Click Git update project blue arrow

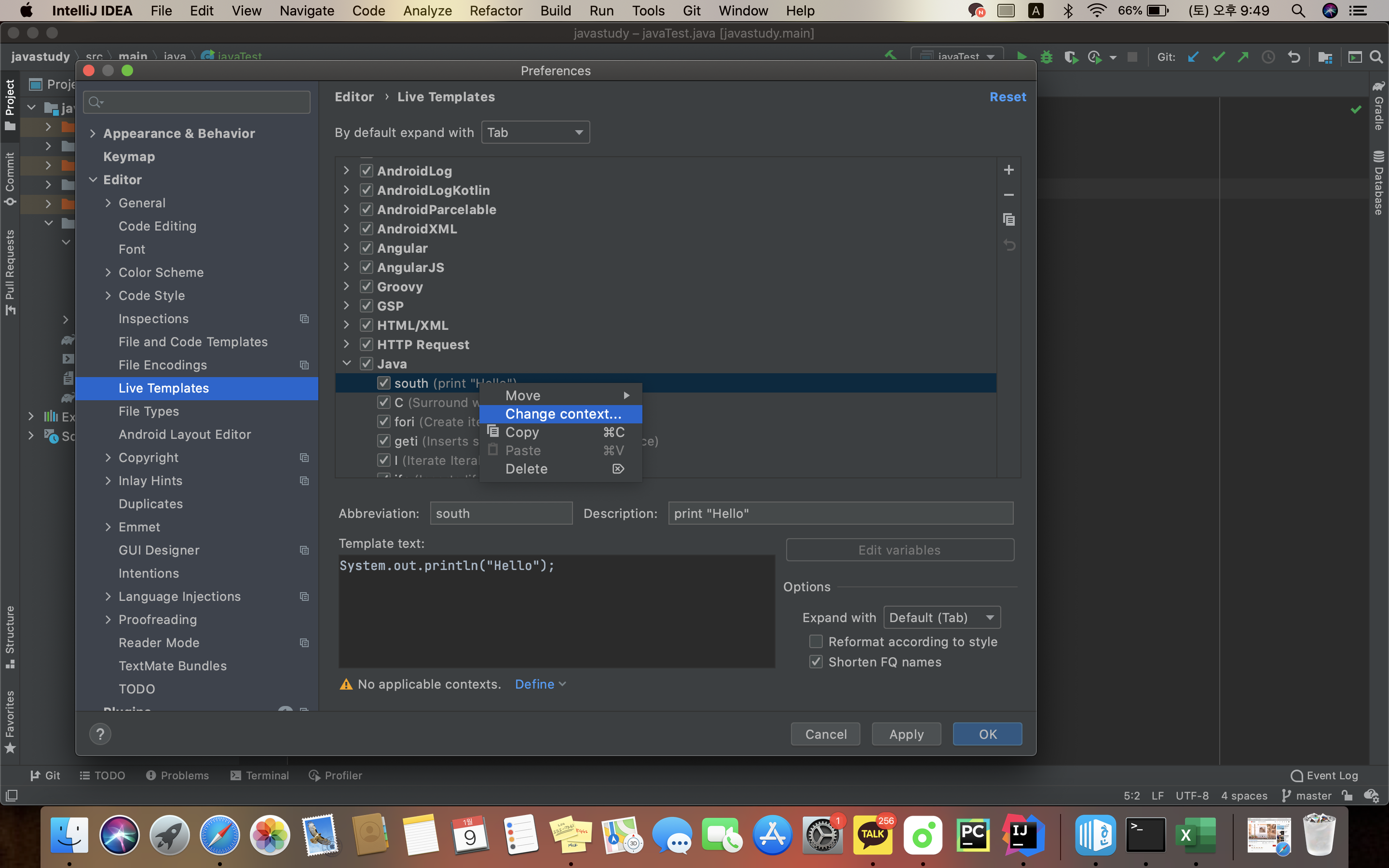tap(1193, 57)
